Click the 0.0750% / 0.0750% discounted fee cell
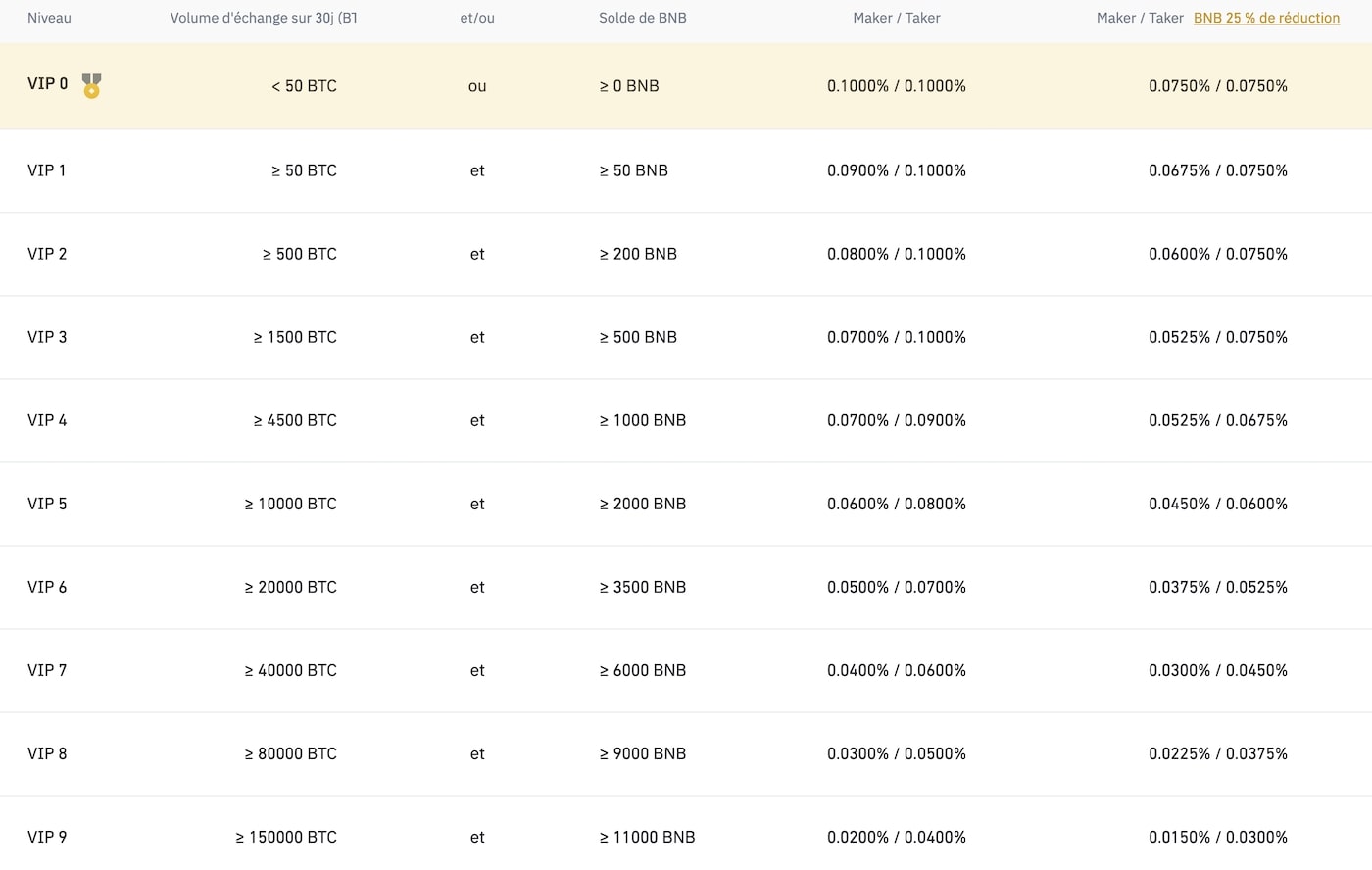The image size is (1372, 870). point(1218,86)
